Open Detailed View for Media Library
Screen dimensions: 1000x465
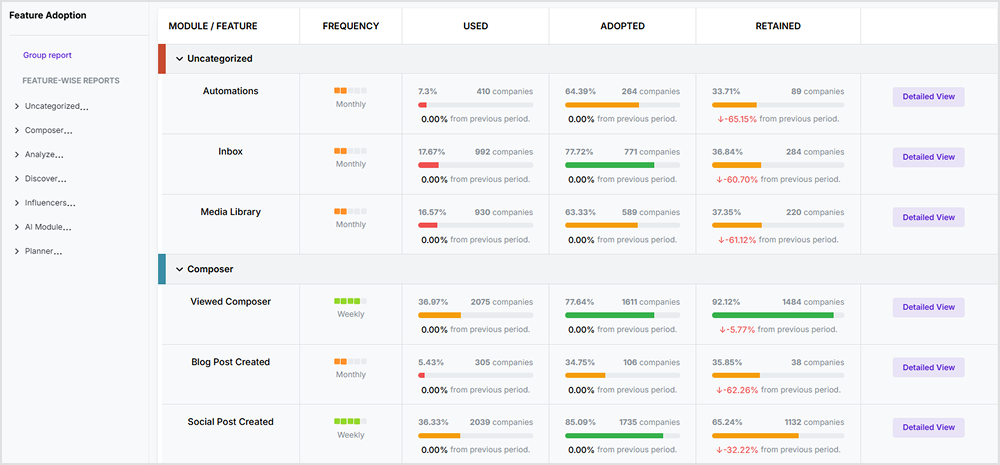[928, 218]
